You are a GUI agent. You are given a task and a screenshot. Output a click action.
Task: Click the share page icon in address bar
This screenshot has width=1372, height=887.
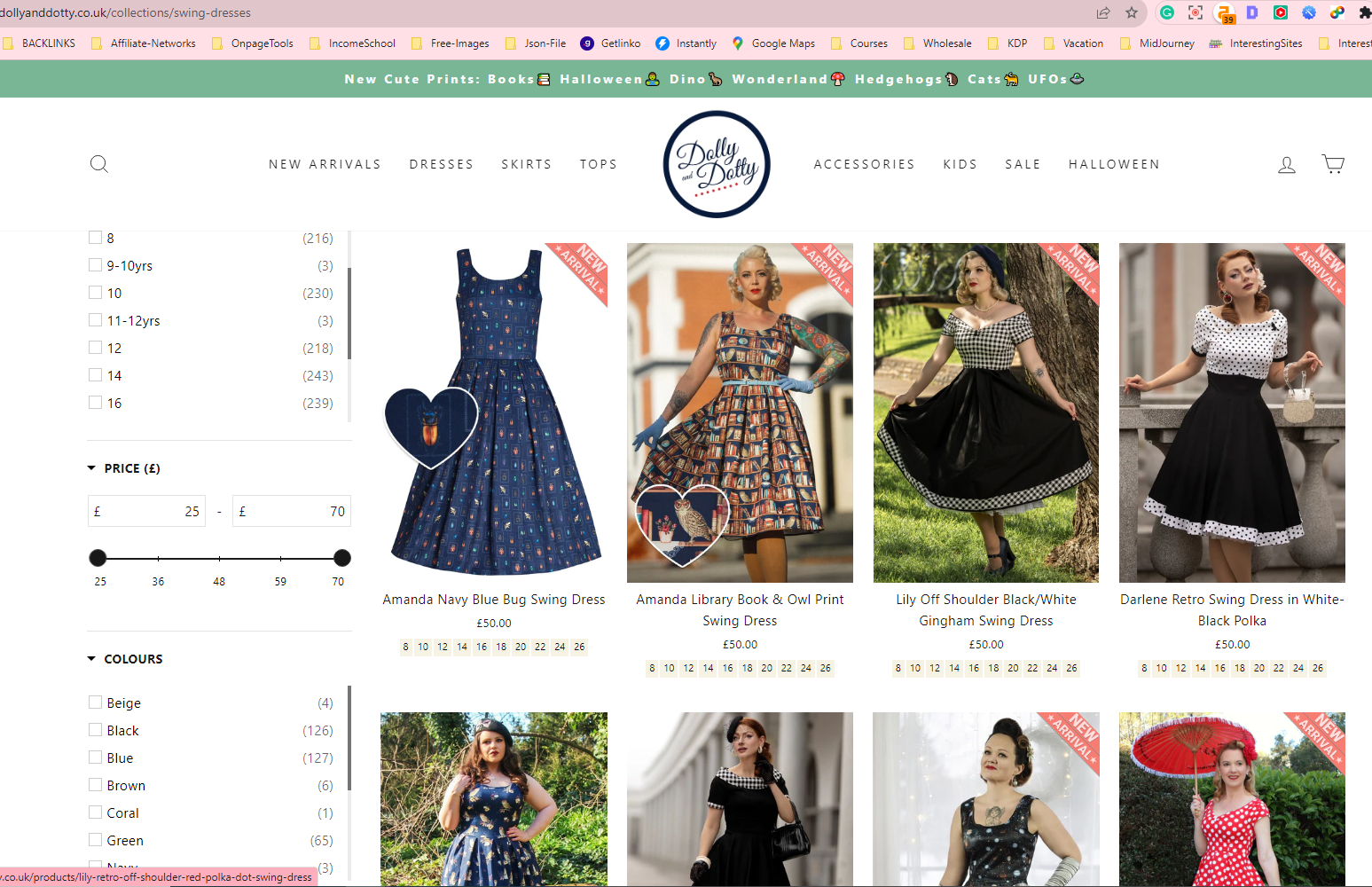tap(1103, 12)
